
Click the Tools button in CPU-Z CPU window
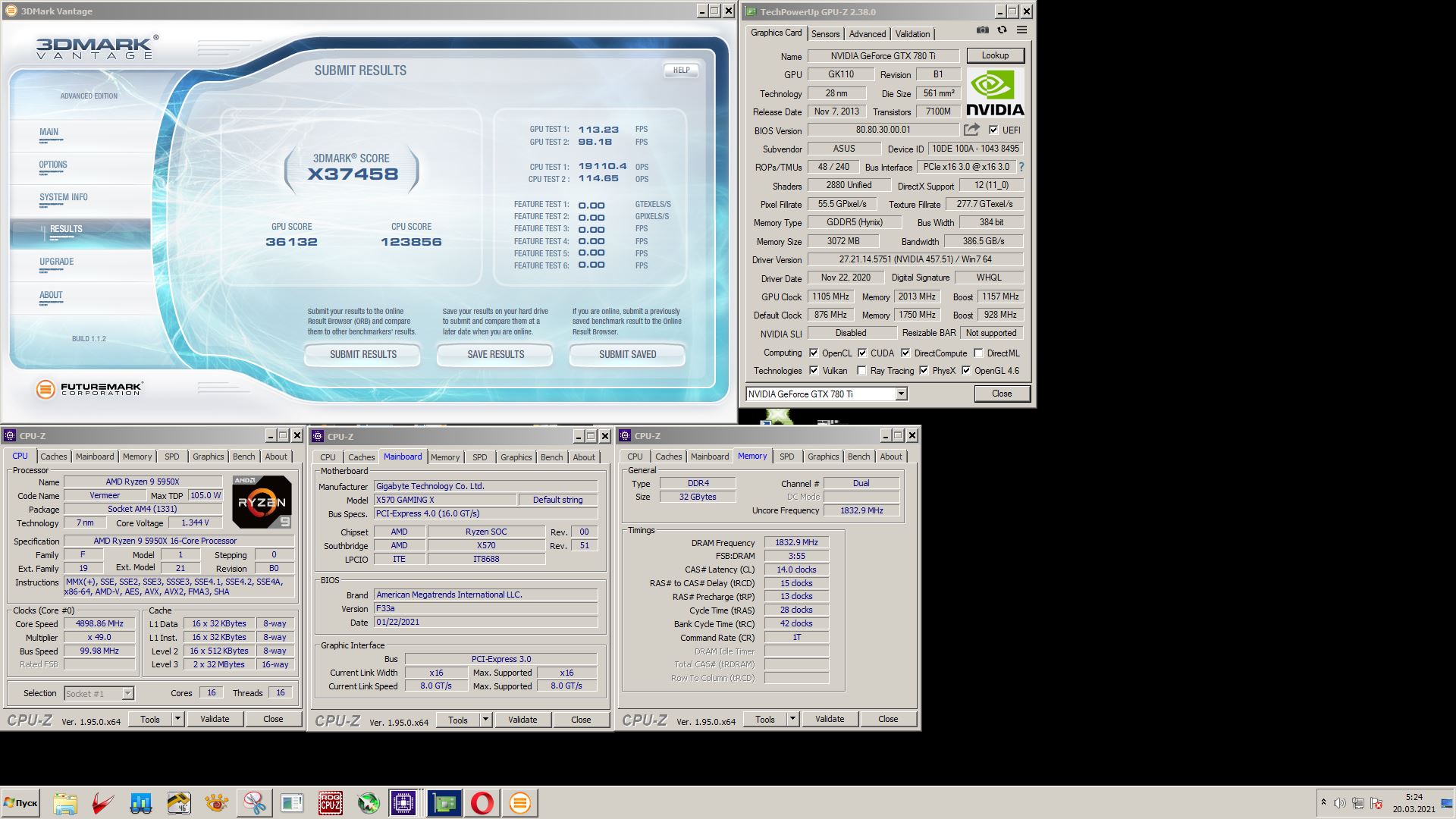150,718
